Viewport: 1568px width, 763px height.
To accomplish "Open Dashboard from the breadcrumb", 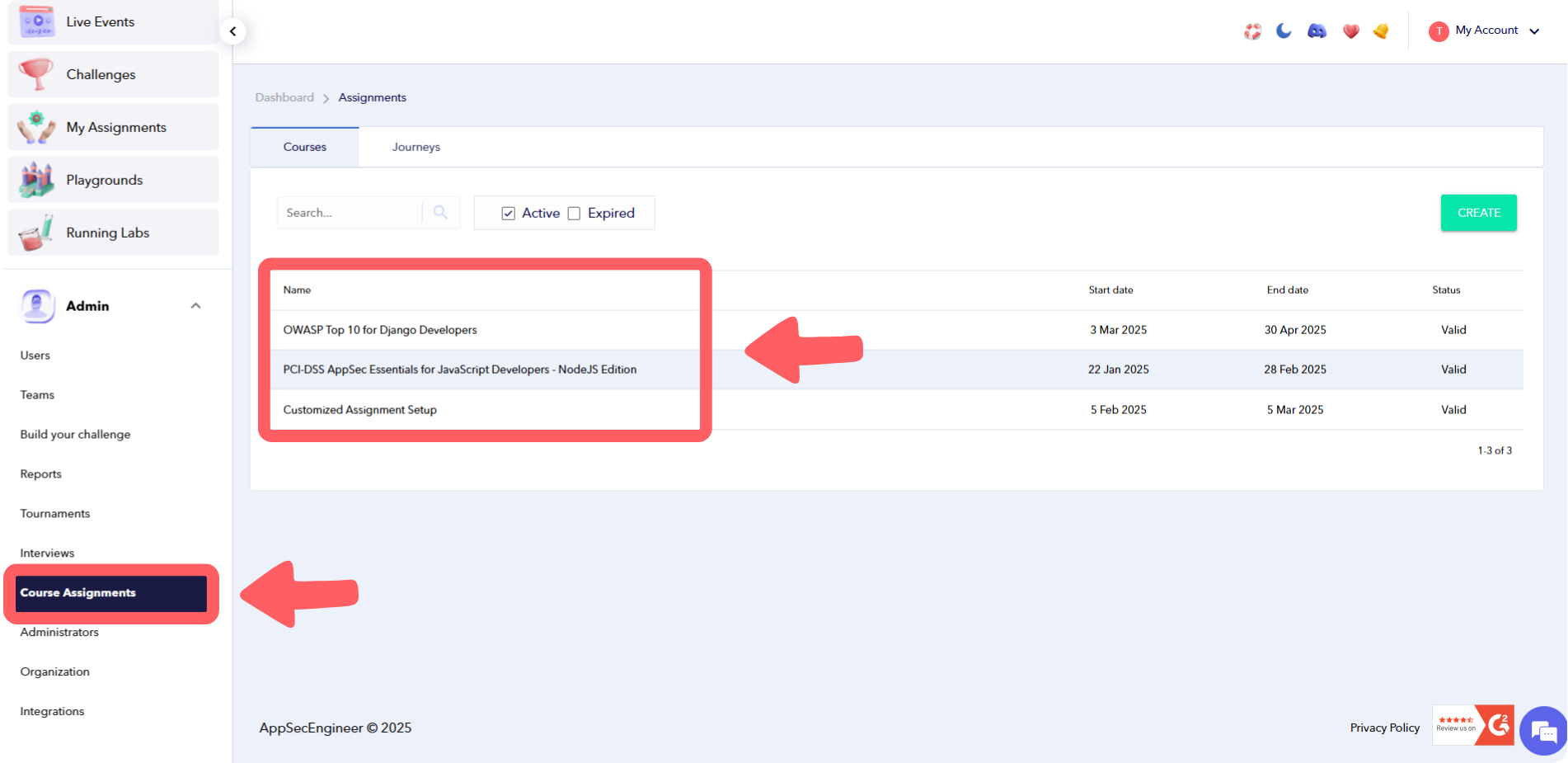I will click(284, 97).
